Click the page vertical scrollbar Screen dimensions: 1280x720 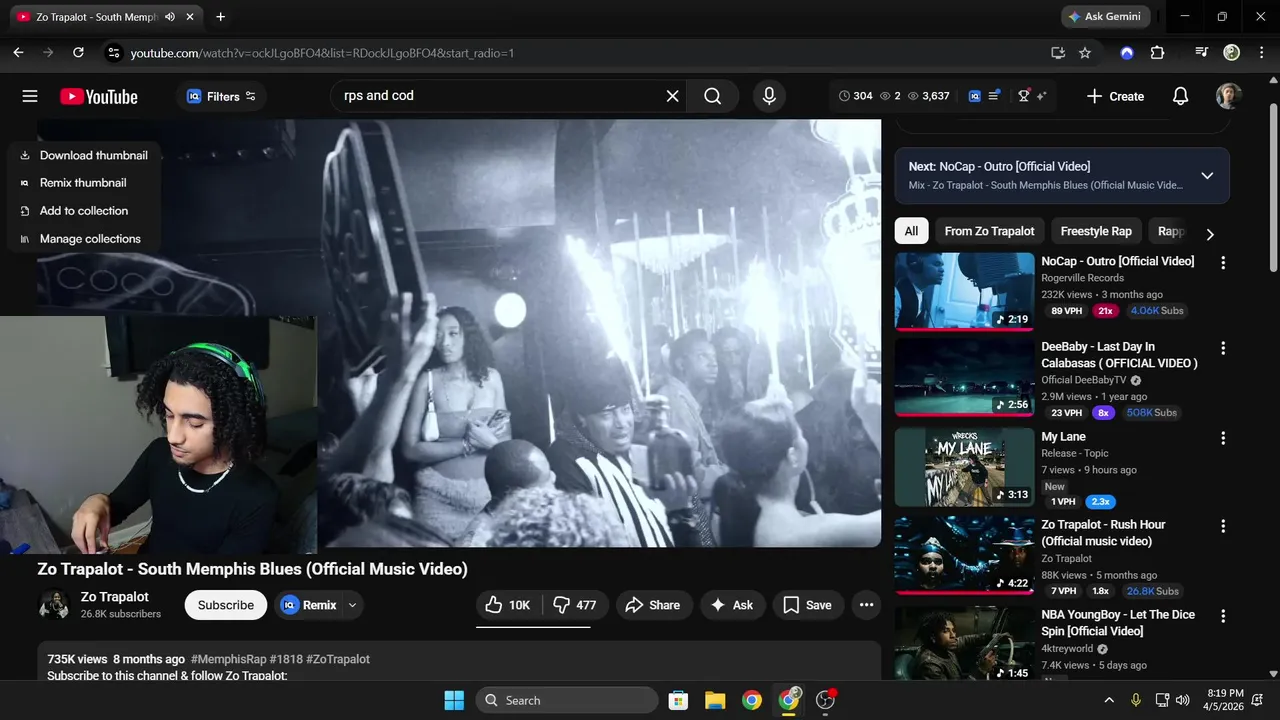click(1273, 190)
